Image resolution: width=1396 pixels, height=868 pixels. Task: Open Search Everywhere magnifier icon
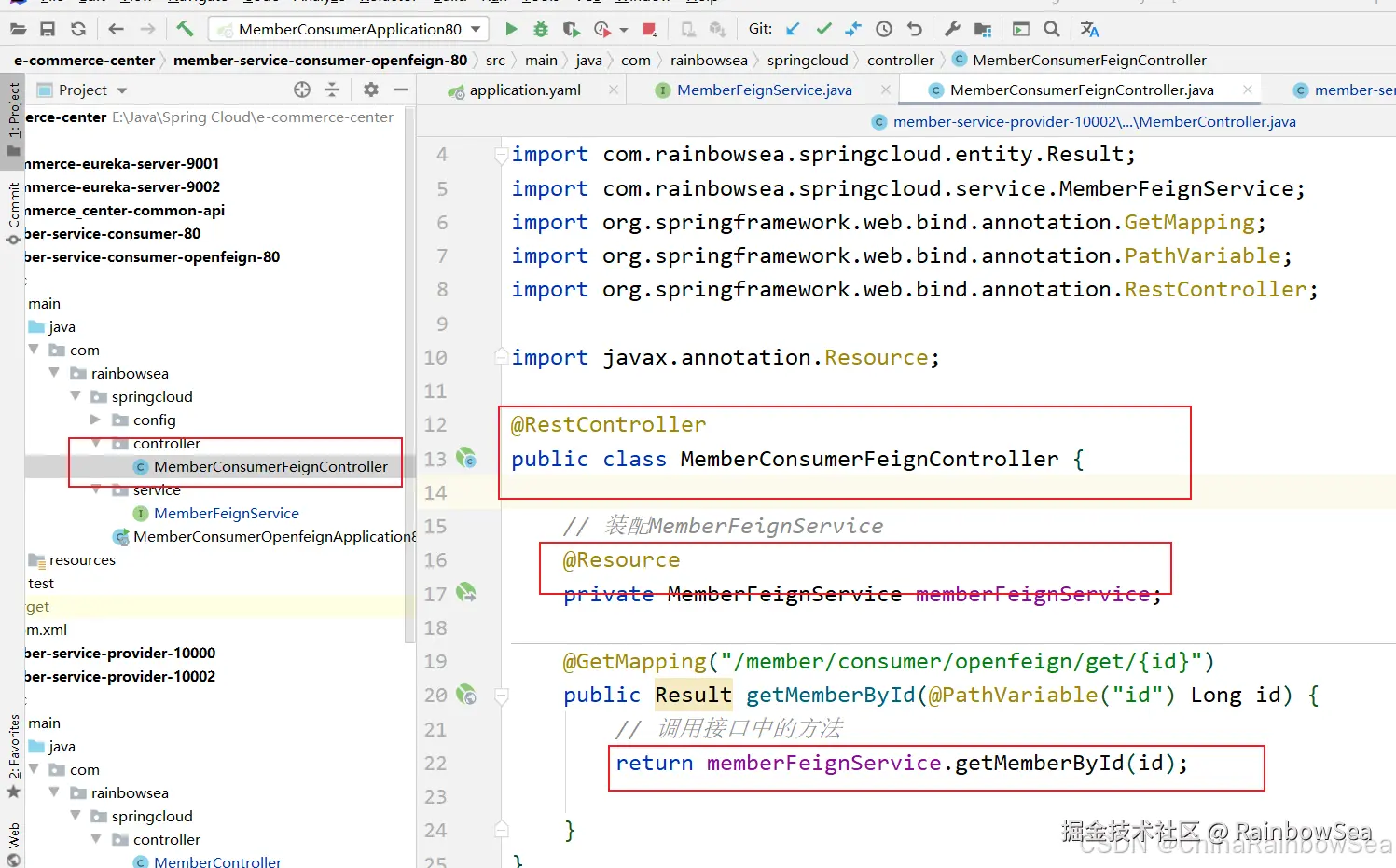point(1052,29)
